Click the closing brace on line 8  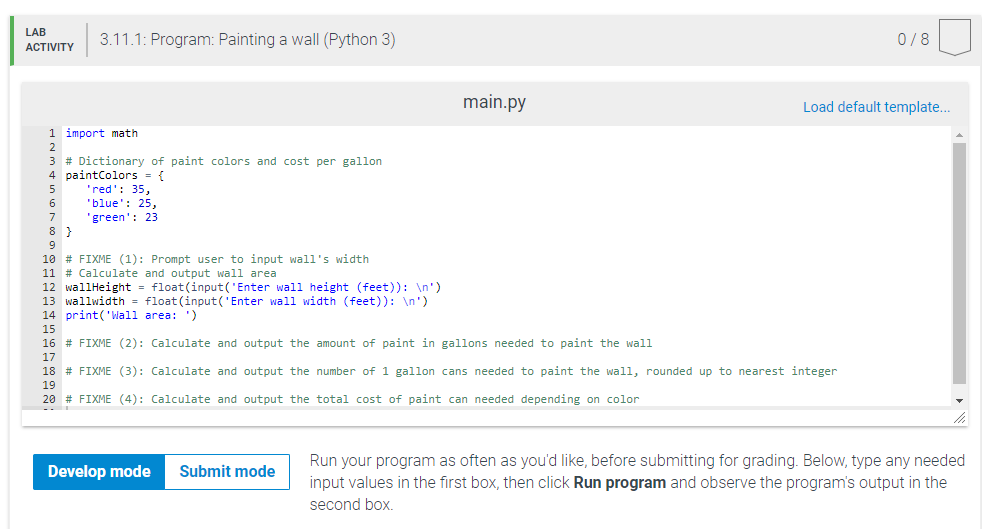69,232
